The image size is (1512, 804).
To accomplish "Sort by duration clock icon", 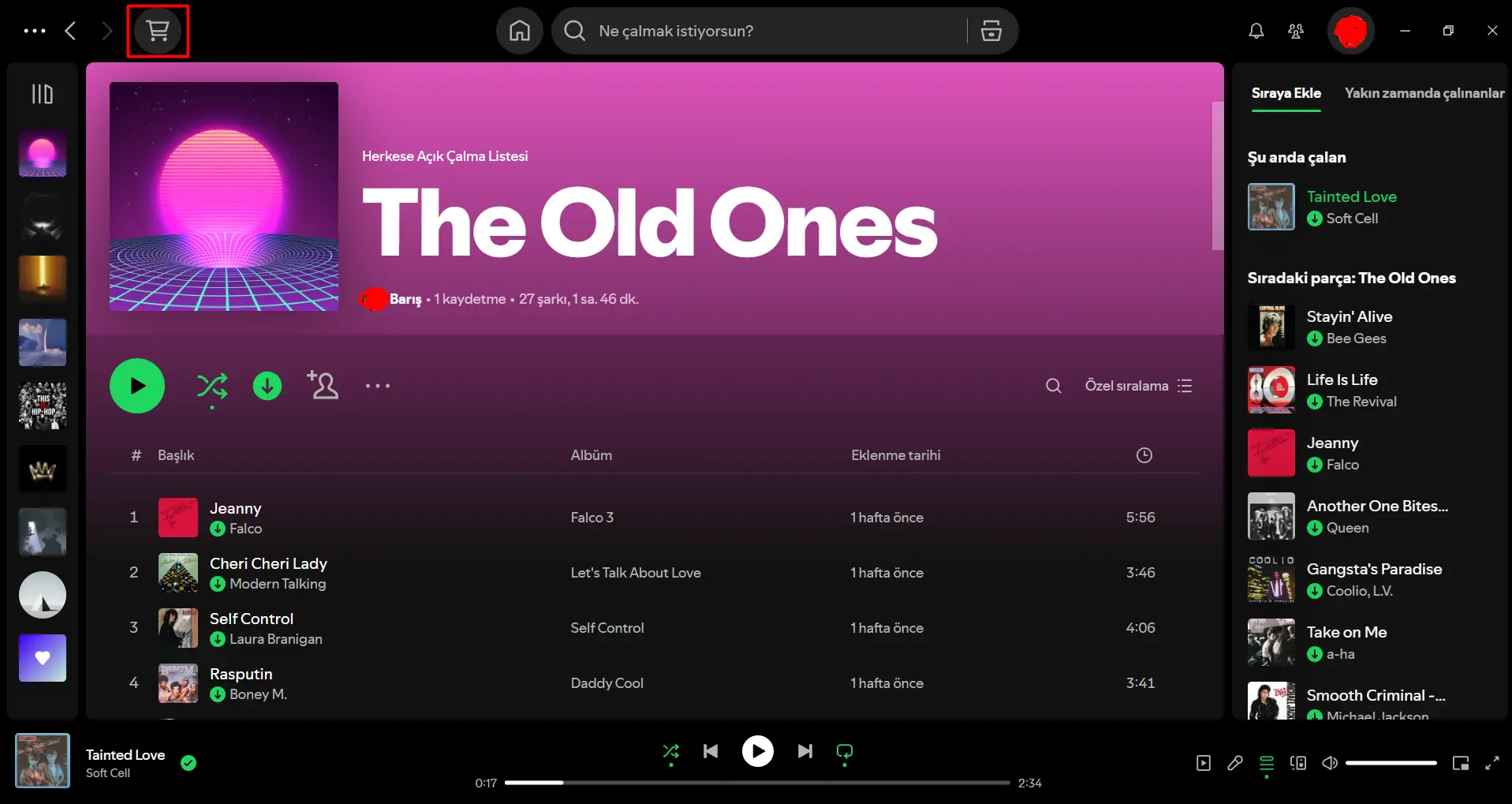I will tap(1144, 455).
